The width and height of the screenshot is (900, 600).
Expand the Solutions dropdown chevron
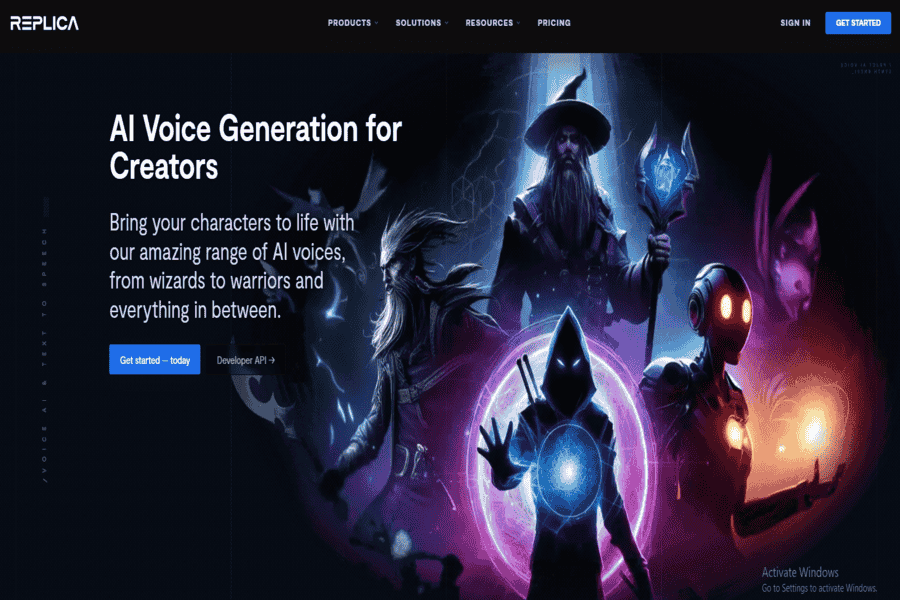pos(447,23)
